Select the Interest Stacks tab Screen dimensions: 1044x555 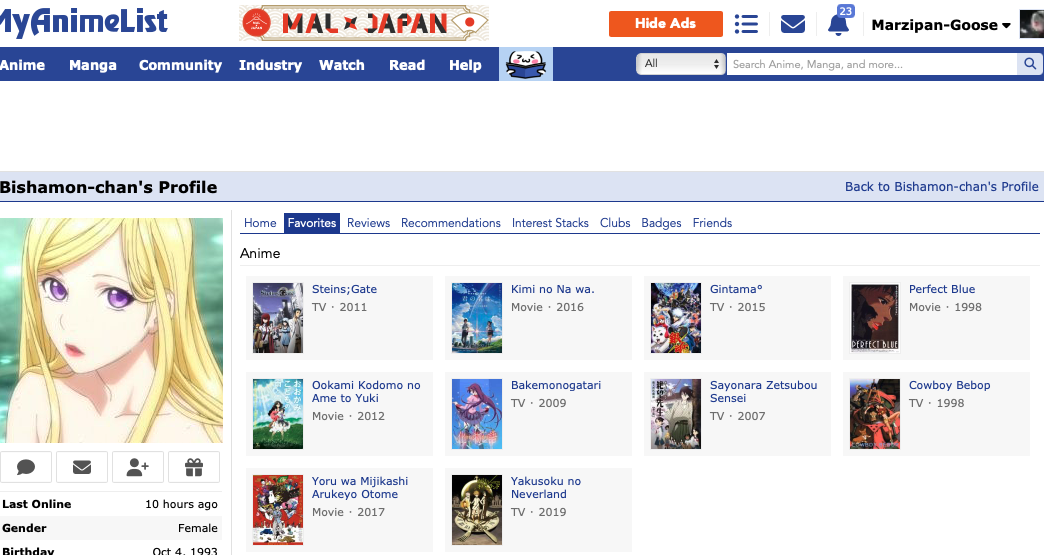pyautogui.click(x=550, y=223)
